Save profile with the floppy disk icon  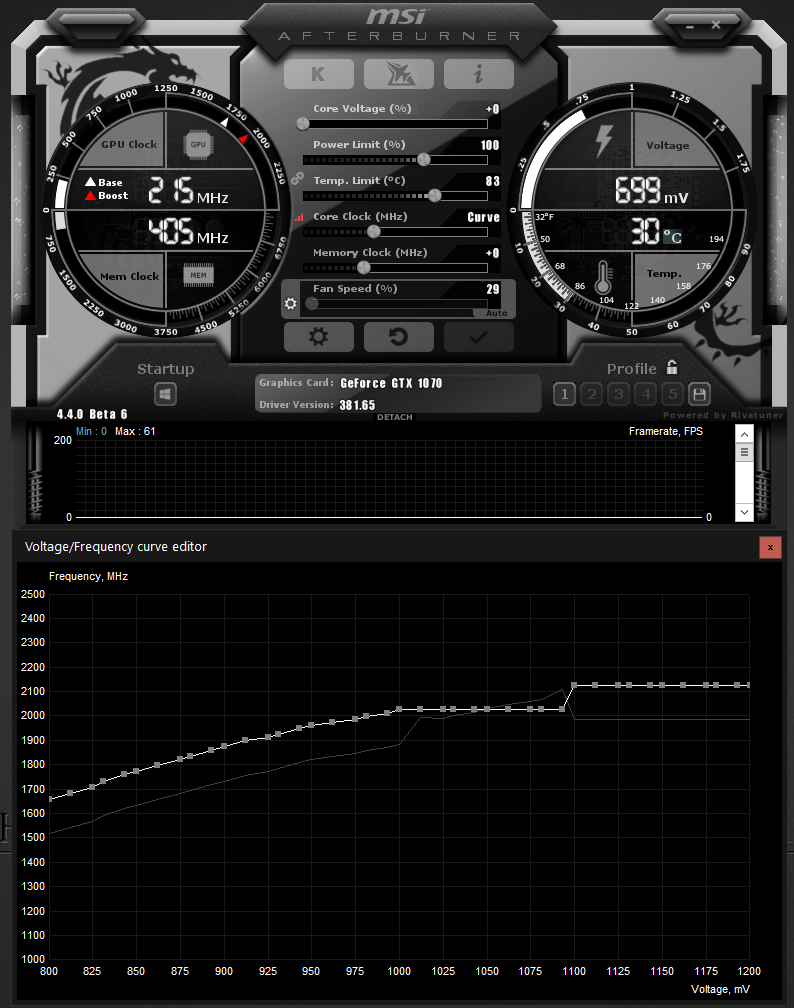699,394
